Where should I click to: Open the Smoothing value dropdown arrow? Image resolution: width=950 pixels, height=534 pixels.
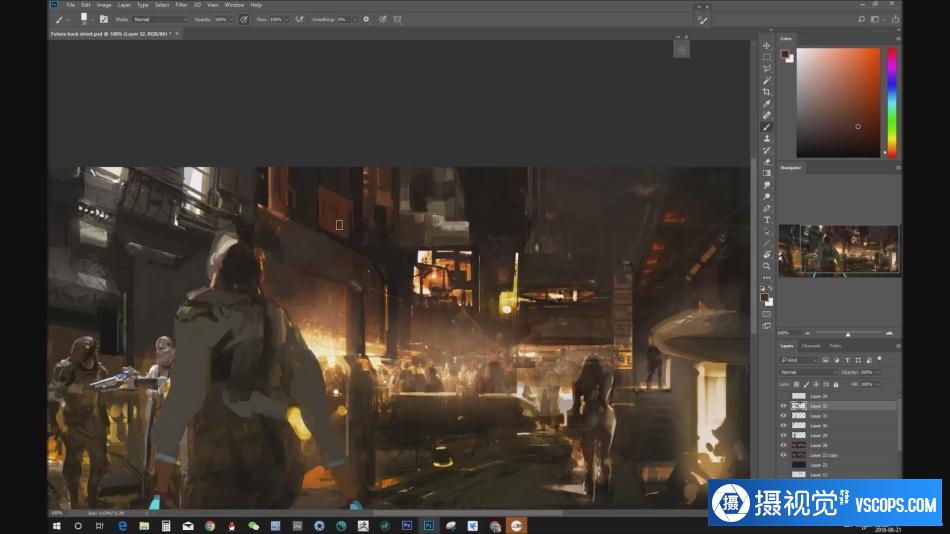(354, 19)
